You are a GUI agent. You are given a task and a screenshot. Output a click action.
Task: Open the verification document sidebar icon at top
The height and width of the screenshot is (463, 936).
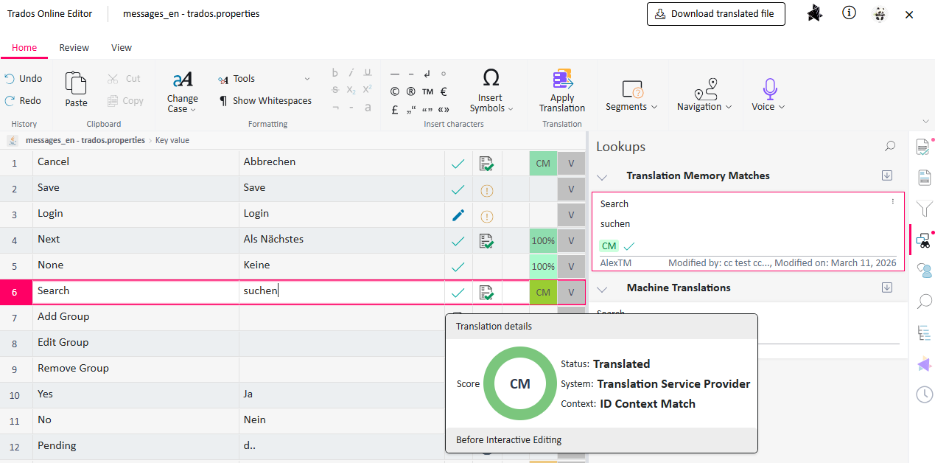[x=923, y=146]
